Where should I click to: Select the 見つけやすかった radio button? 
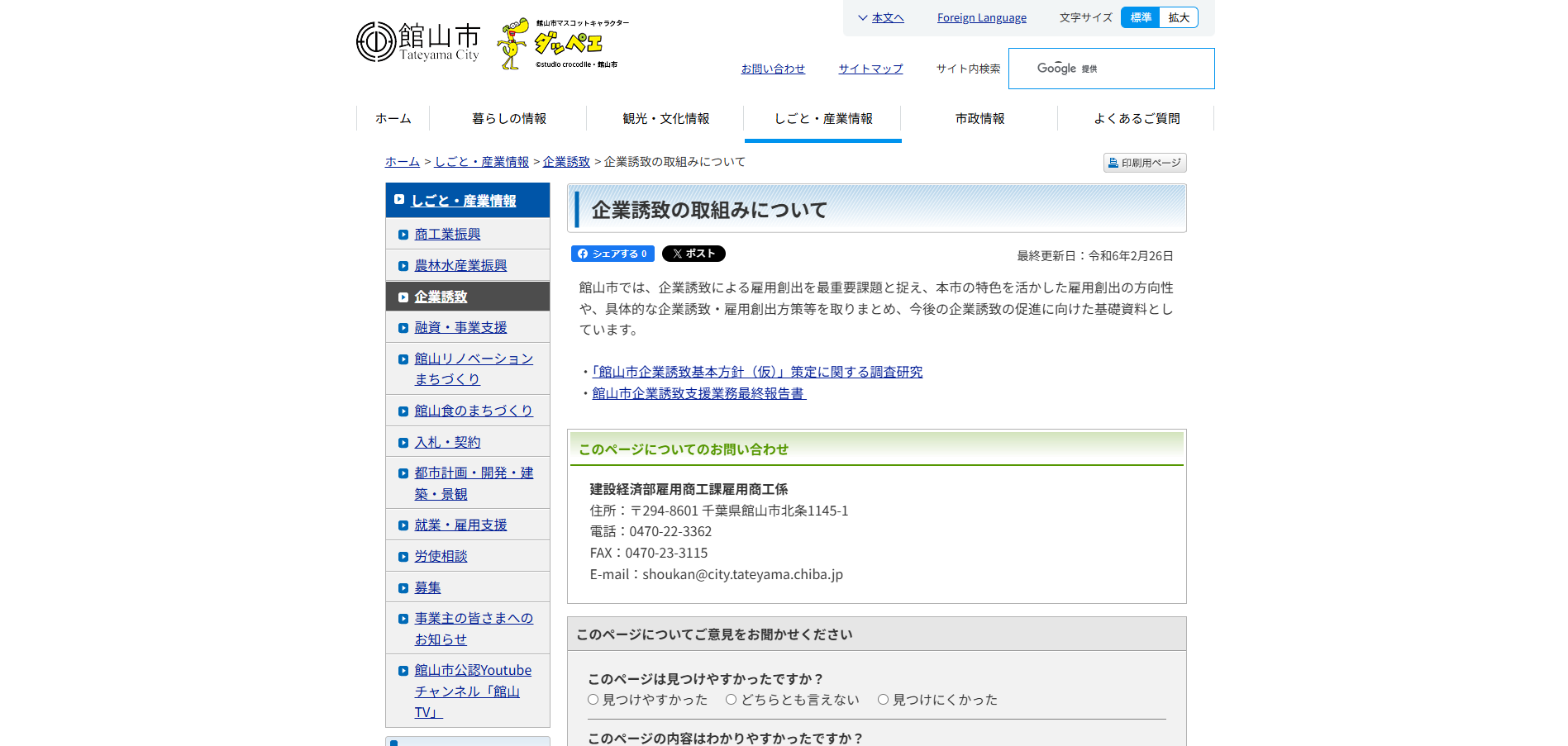[x=593, y=699]
